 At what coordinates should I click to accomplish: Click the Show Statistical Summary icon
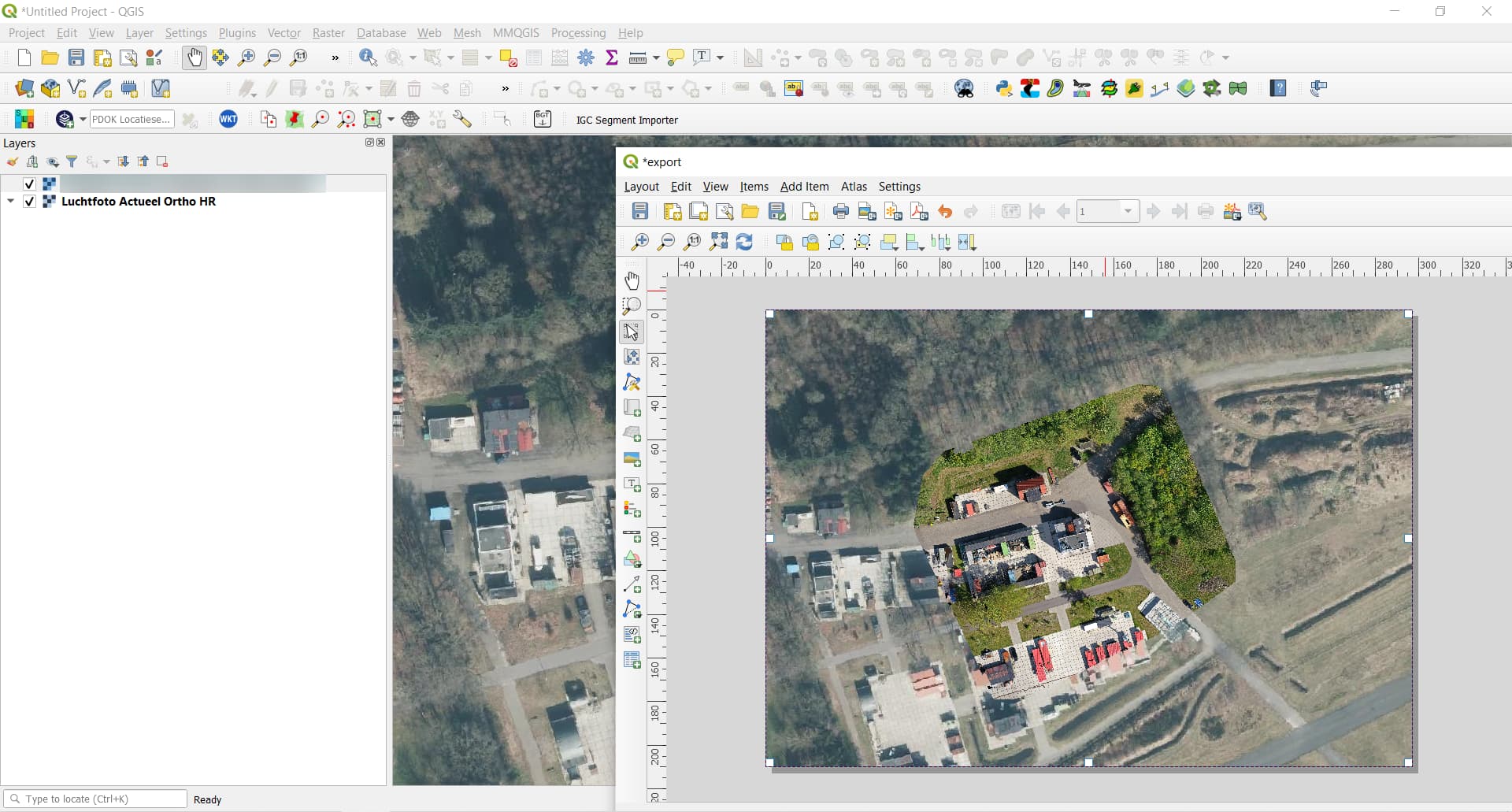(613, 57)
